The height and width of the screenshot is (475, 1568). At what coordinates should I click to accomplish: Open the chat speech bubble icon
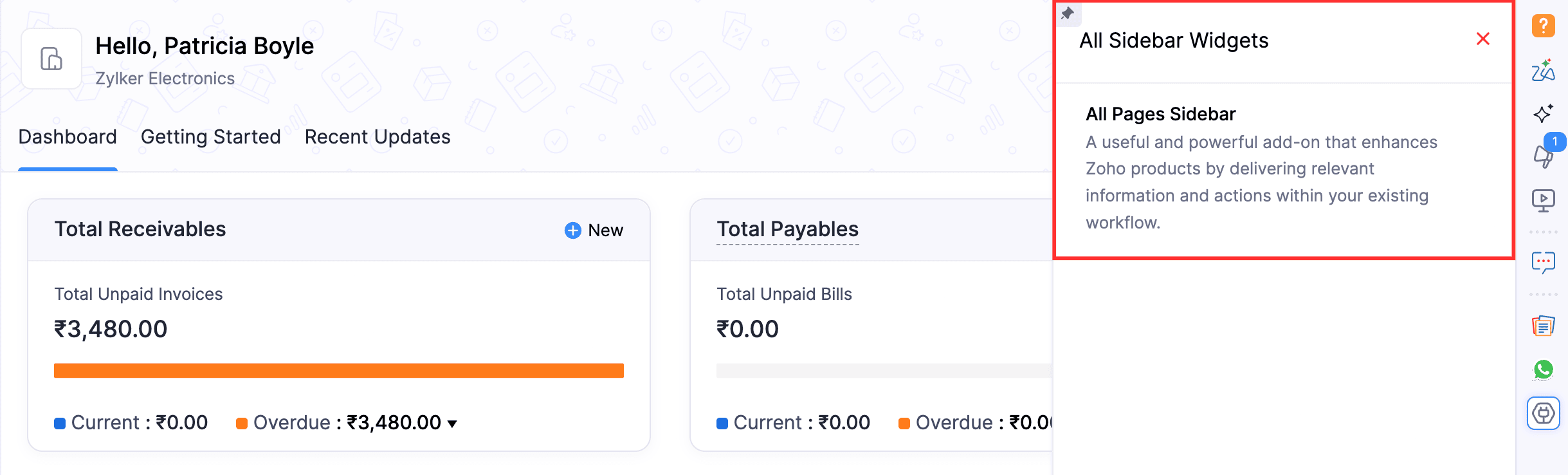point(1543,263)
